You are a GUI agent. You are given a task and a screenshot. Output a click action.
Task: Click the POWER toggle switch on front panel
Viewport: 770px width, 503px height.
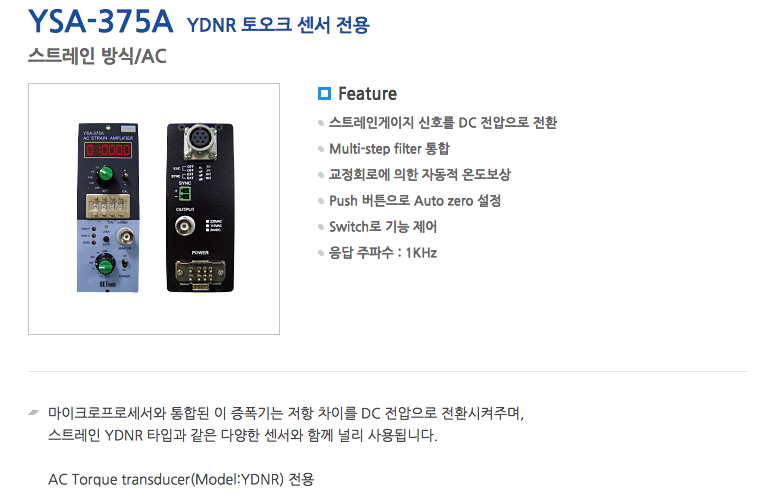pyautogui.click(x=125, y=264)
